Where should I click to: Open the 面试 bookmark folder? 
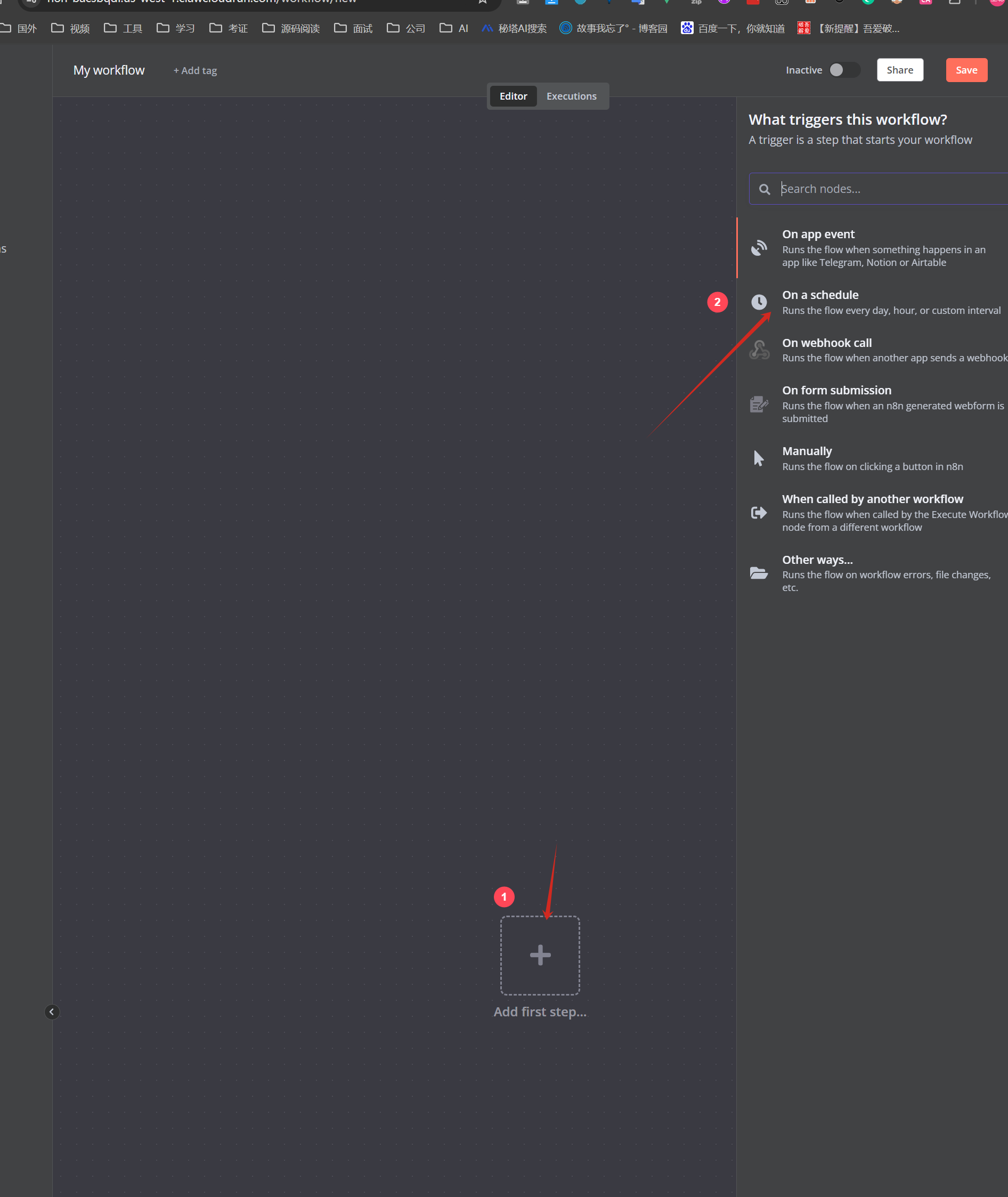(353, 28)
